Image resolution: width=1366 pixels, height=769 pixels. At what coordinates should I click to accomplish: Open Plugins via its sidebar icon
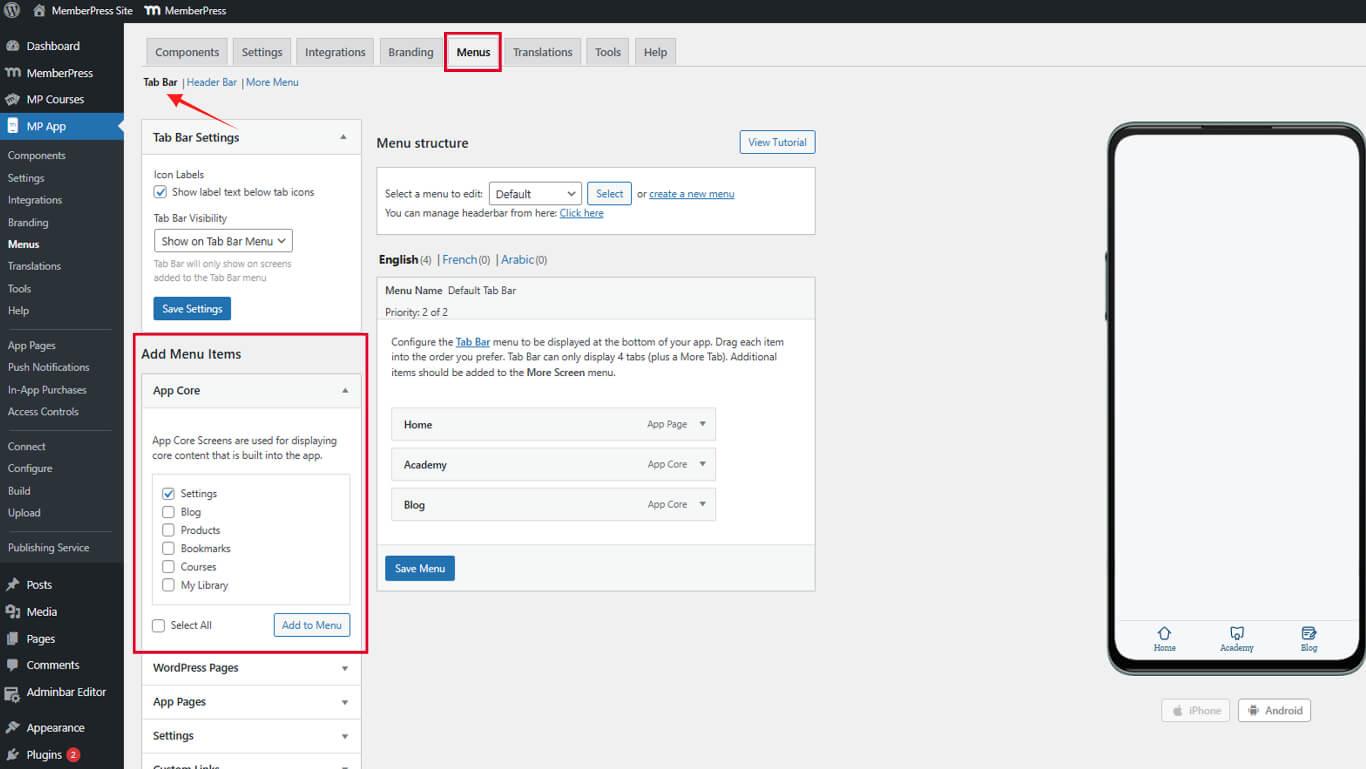(x=13, y=755)
